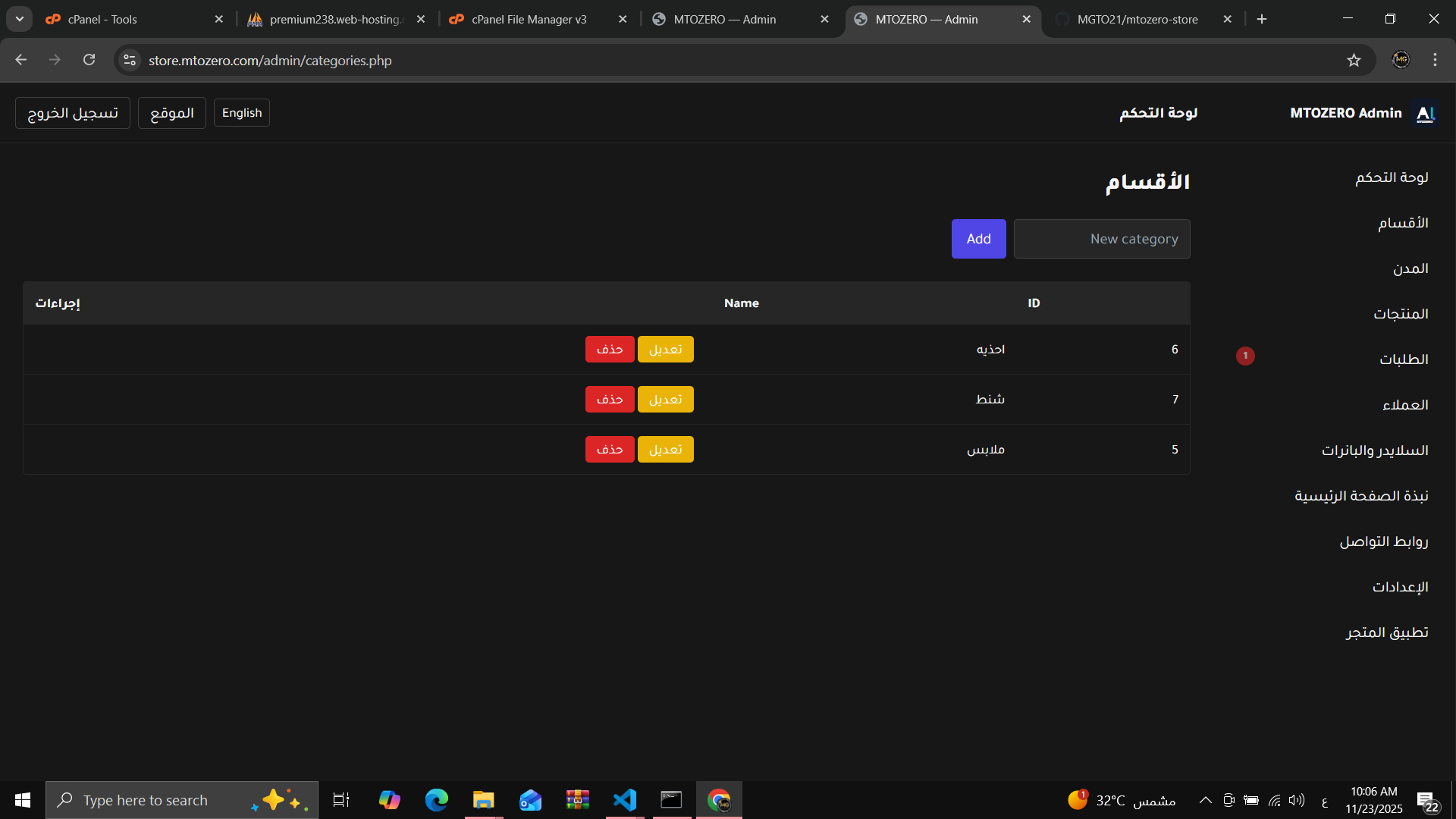Open the الطلبات sidebar menu item
The width and height of the screenshot is (1456, 819).
(1403, 359)
